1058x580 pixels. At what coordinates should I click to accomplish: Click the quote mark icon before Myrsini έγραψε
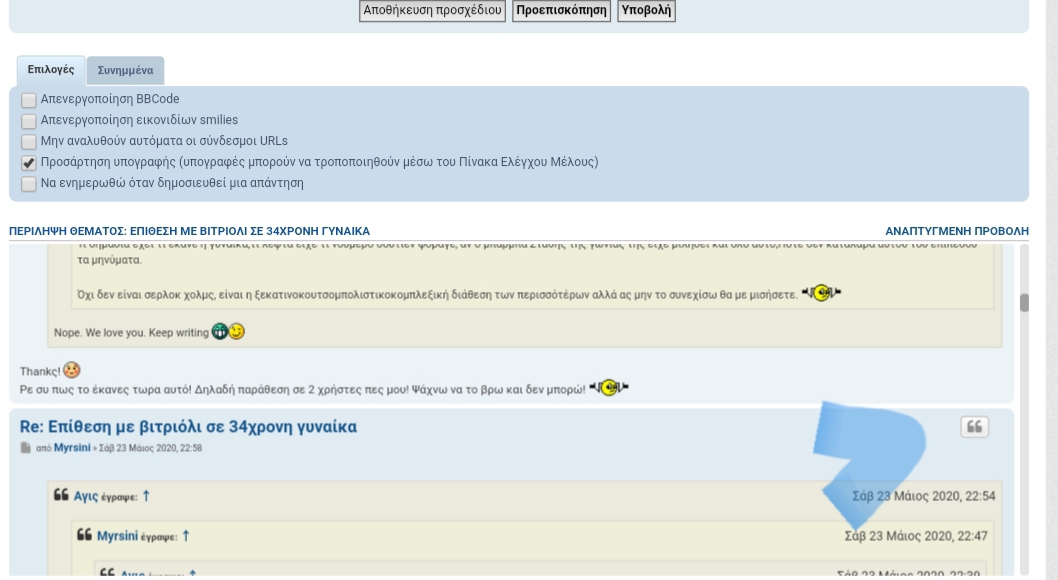point(84,535)
